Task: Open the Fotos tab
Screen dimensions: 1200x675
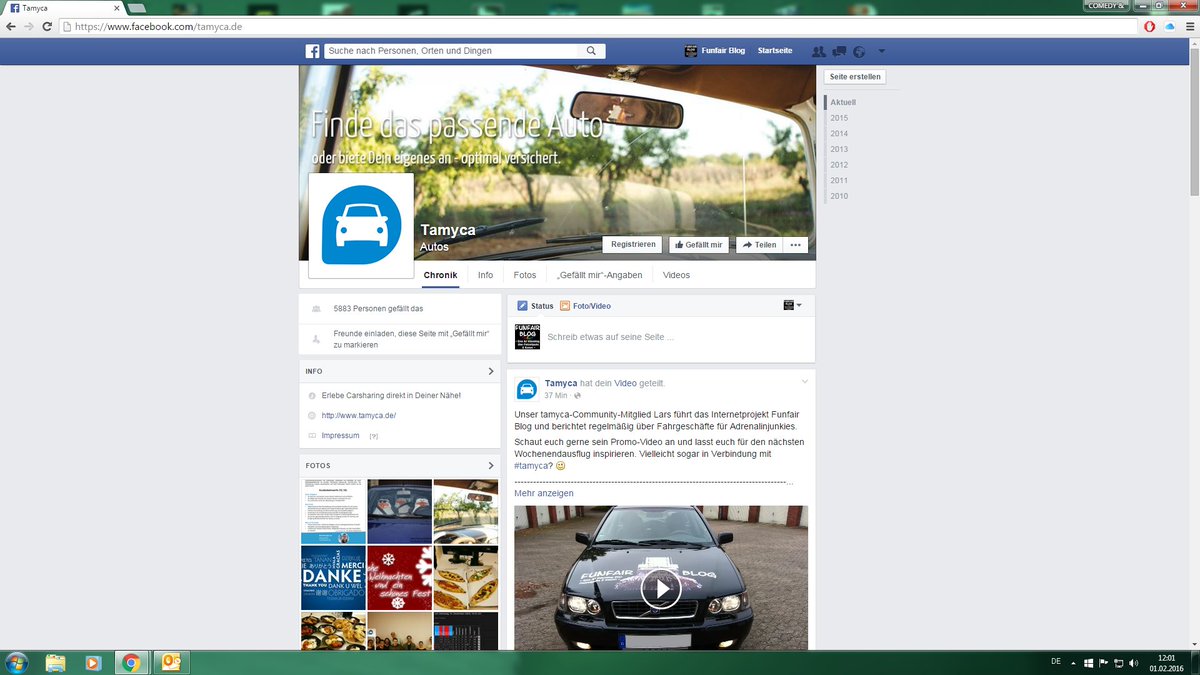Action: click(525, 275)
